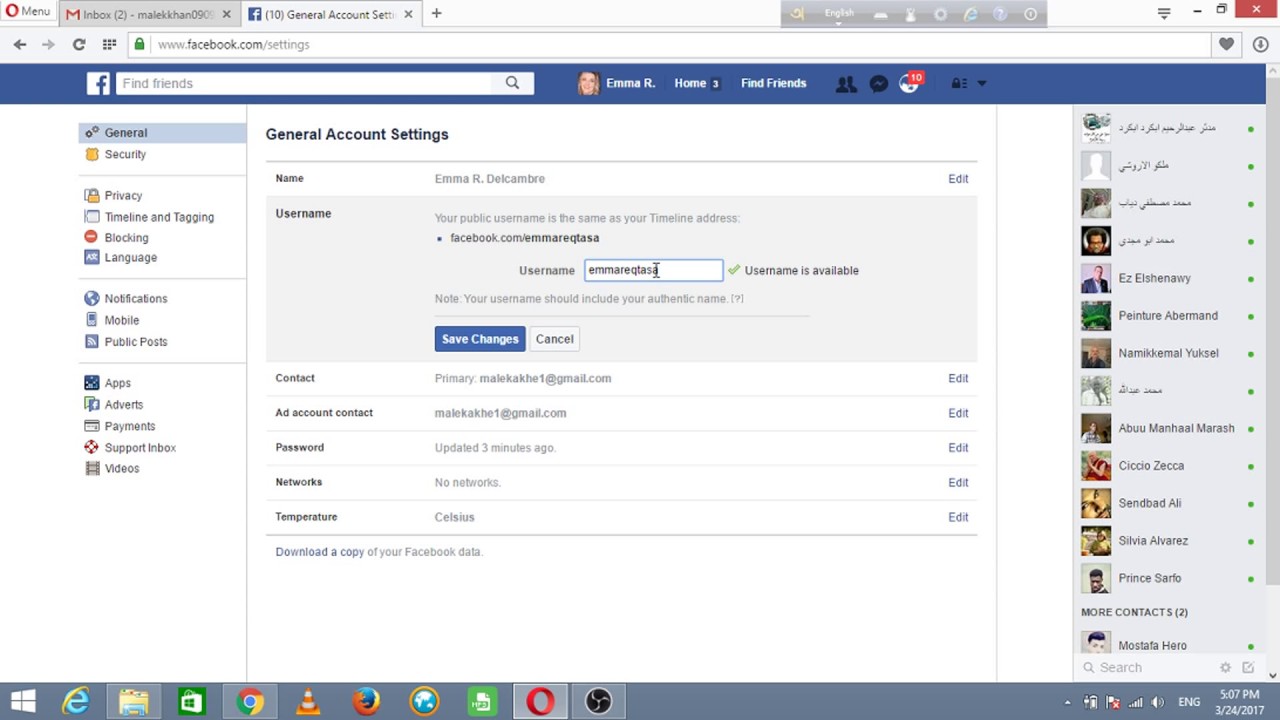Open Find Friends in header
Viewport: 1280px width, 720px height.
(x=773, y=83)
